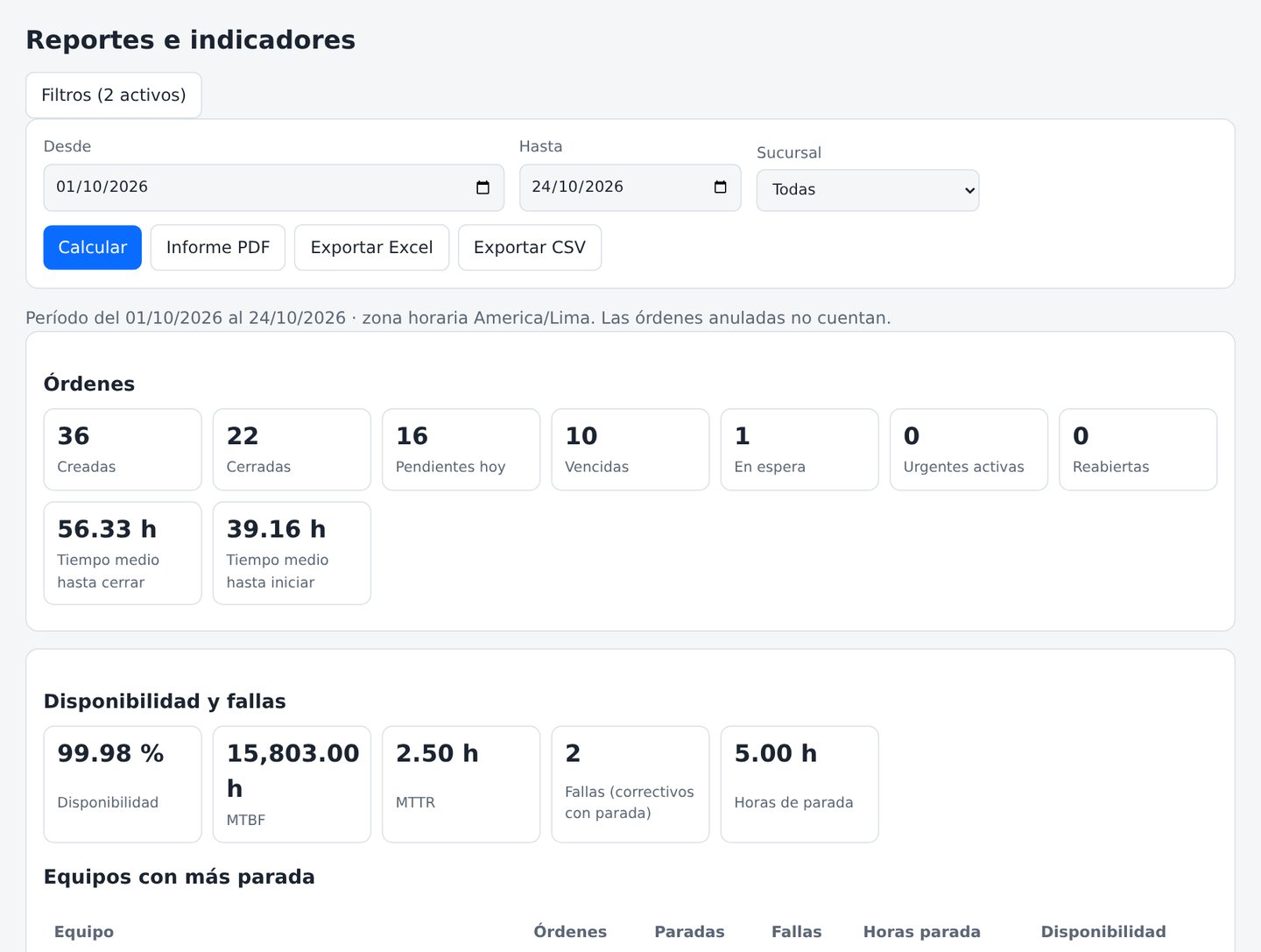1261x952 pixels.
Task: Click the Órdenes column header
Action: tap(570, 932)
